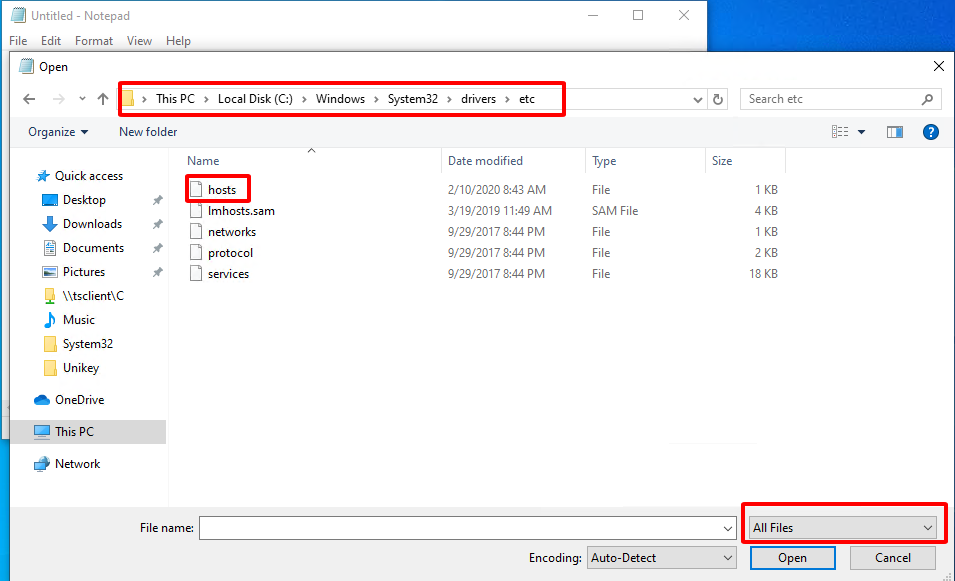Viewport: 955px width, 581px height.
Task: Open the All Files type dropdown
Action: pos(843,528)
